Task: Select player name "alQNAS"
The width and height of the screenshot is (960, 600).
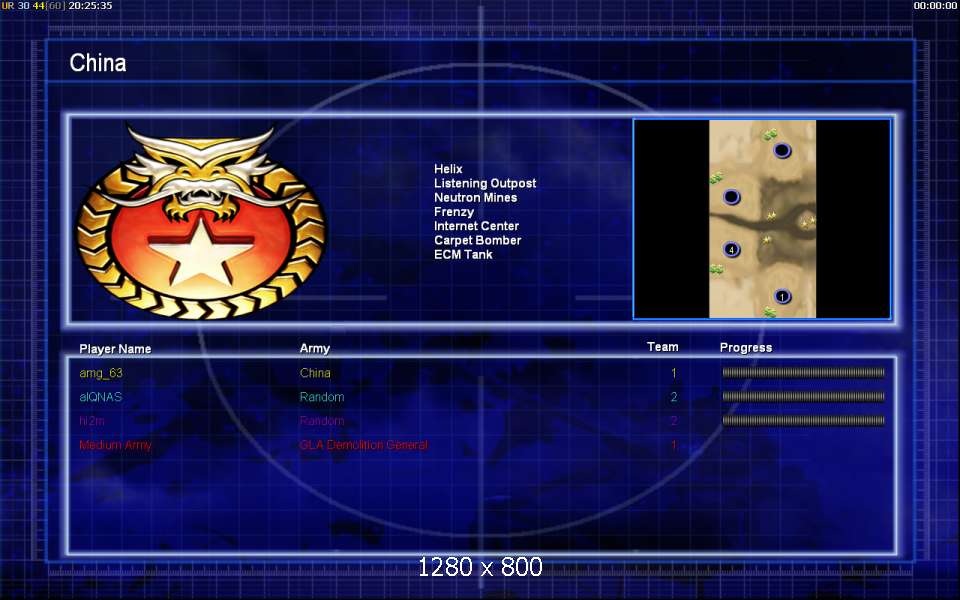Action: click(x=100, y=397)
